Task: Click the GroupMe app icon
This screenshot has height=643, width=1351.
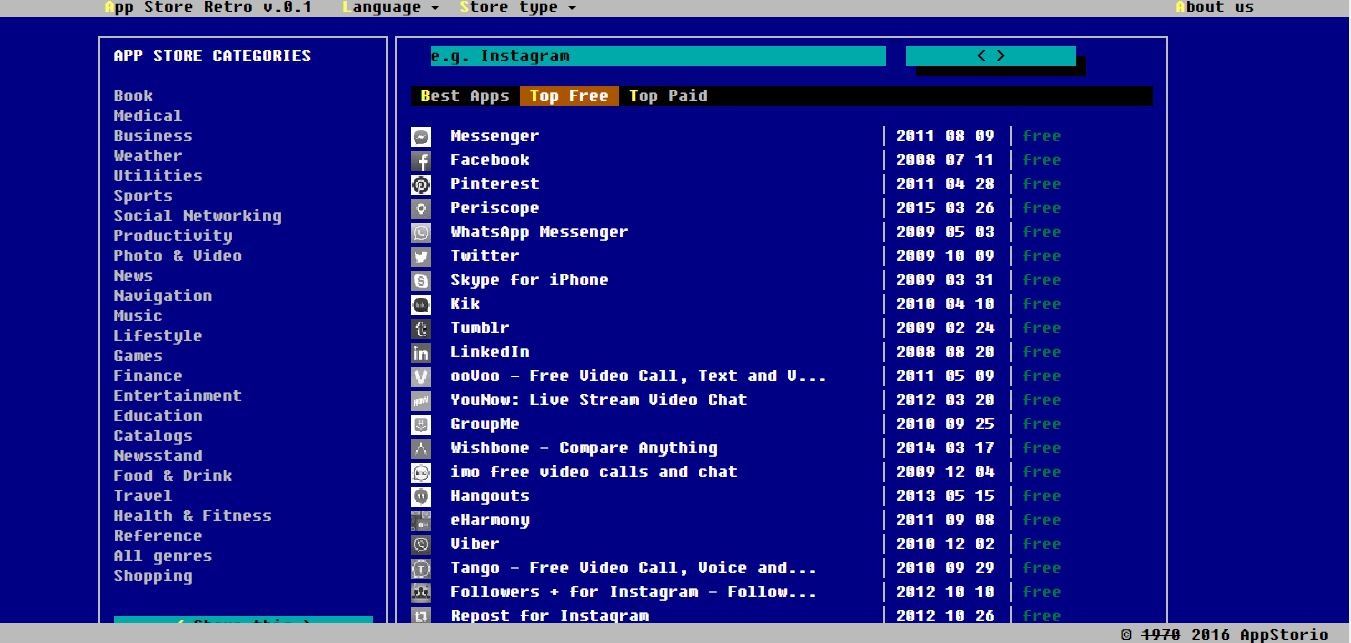Action: coord(421,425)
